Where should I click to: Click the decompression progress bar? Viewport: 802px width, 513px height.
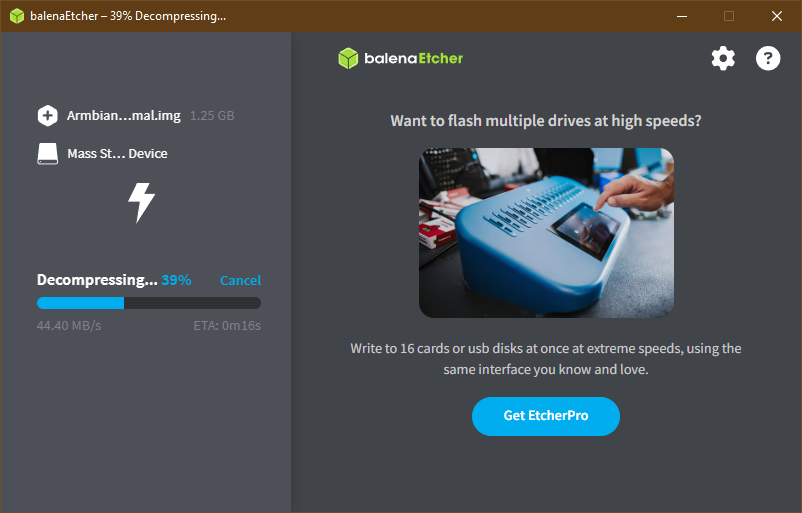(149, 303)
